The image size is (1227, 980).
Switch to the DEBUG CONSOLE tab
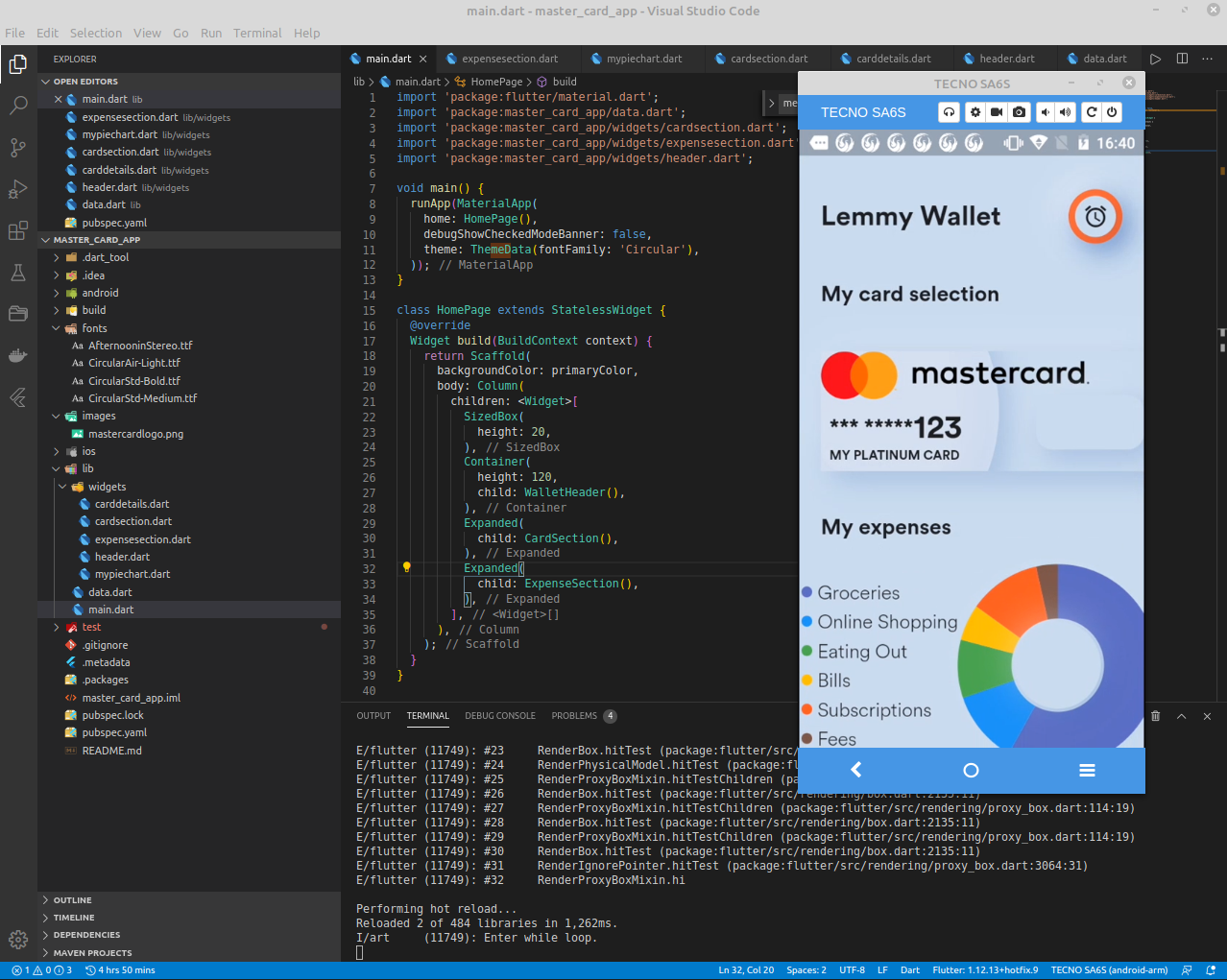click(x=500, y=716)
